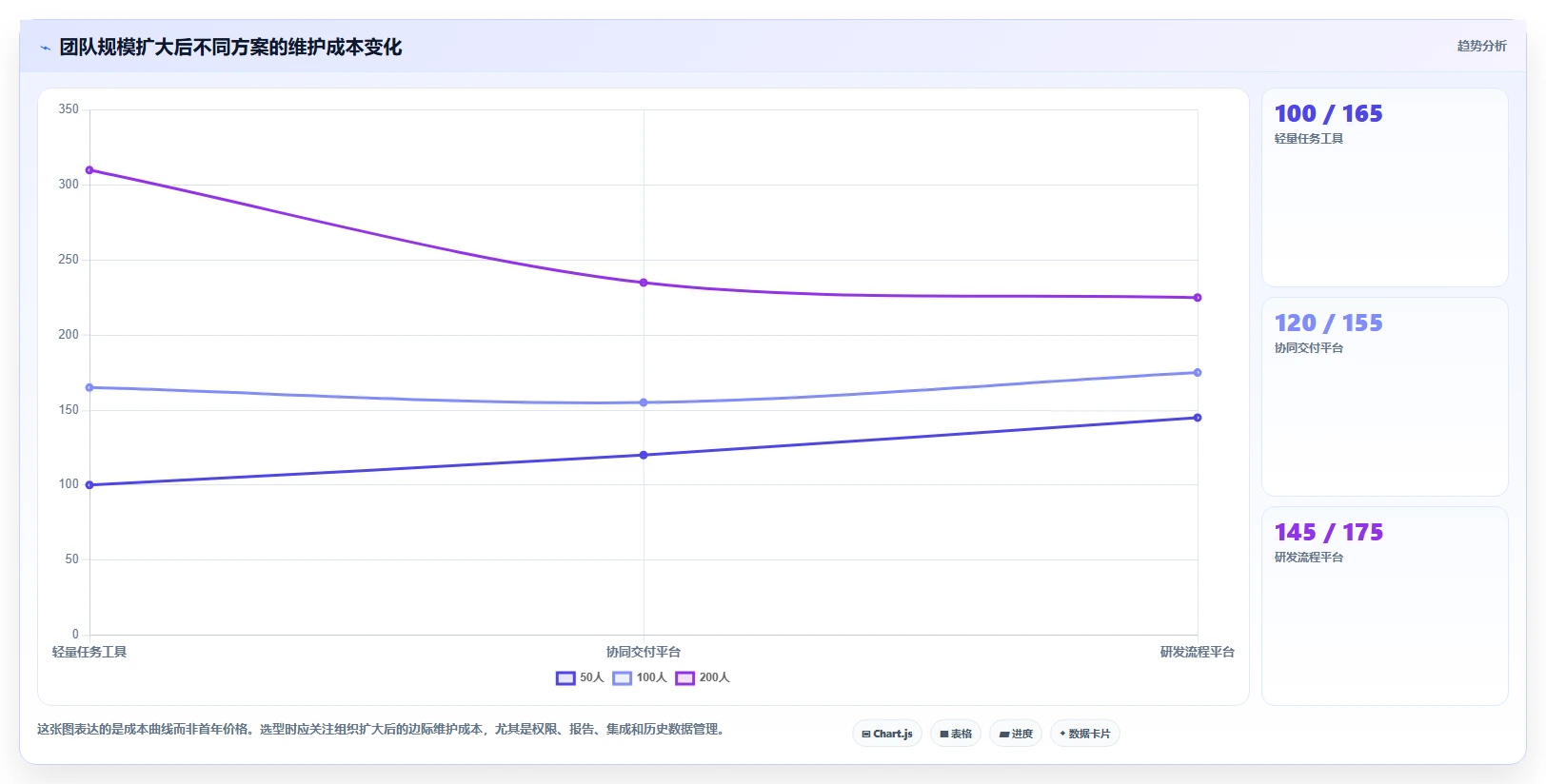The image size is (1546, 784).
Task: Click the 进度 chip
Action: [x=1016, y=734]
